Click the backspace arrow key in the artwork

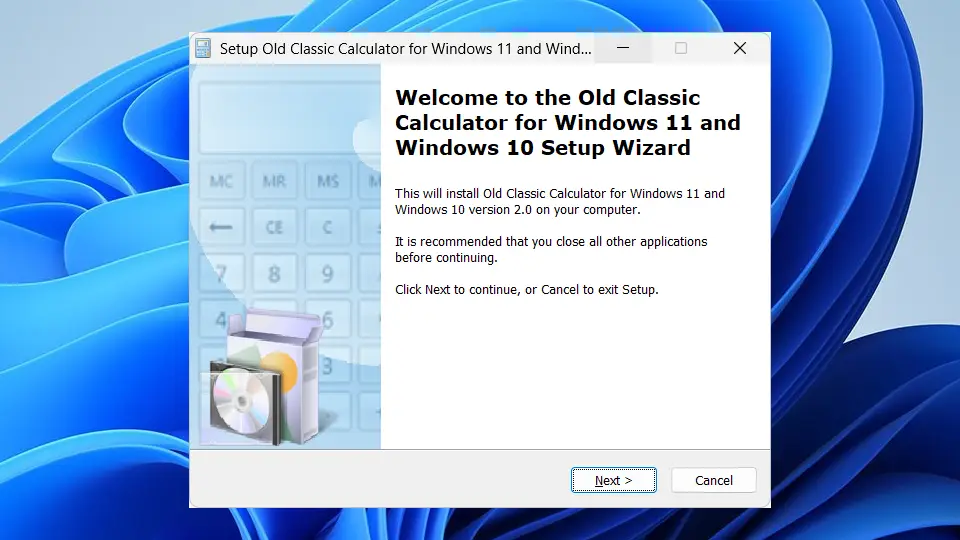coord(221,227)
